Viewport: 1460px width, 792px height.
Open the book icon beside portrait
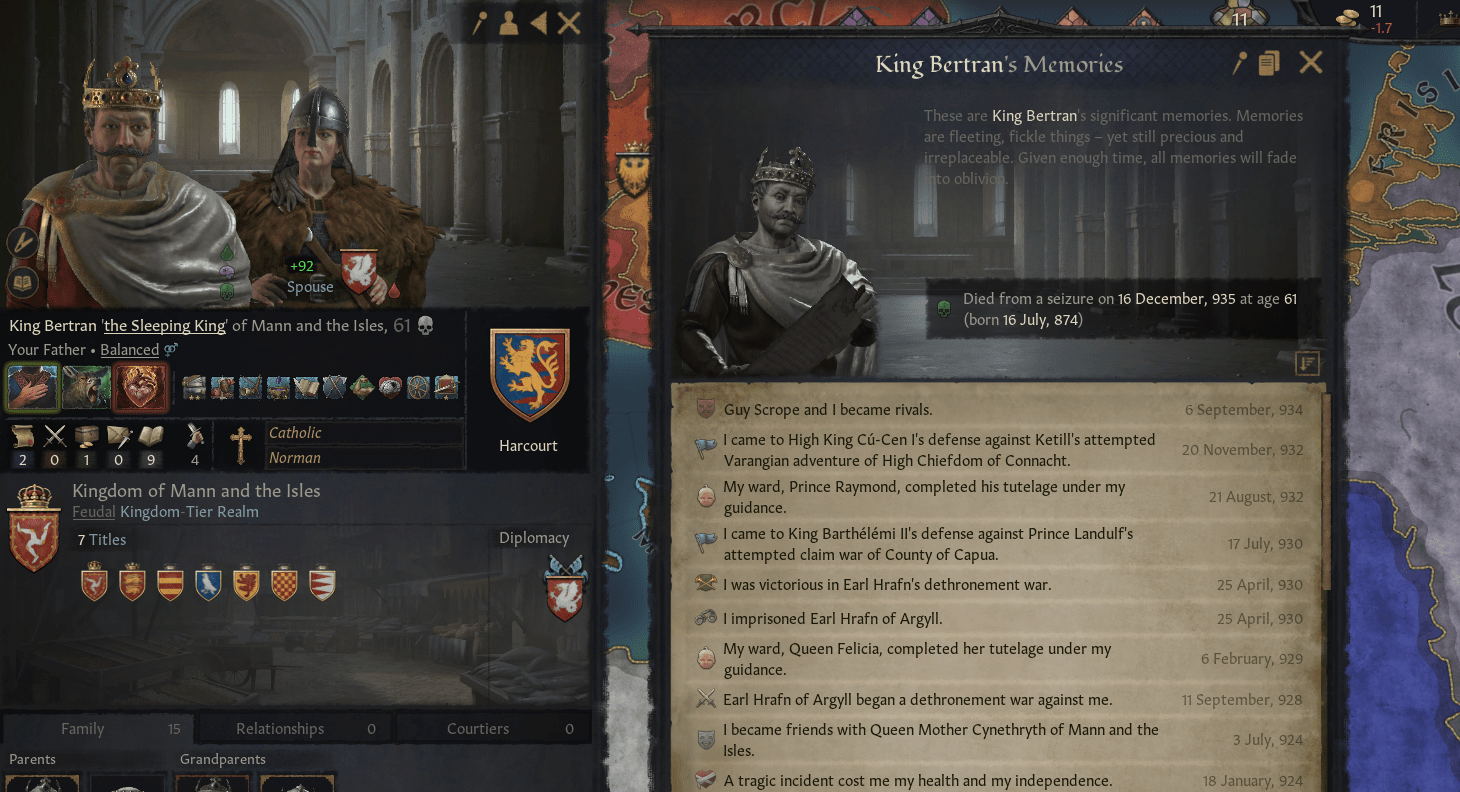[x=22, y=284]
